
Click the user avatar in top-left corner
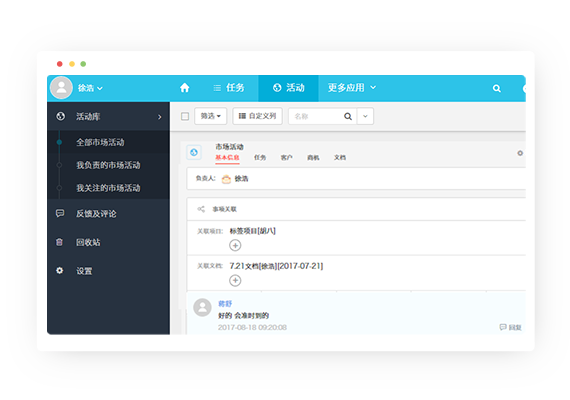click(x=61, y=88)
